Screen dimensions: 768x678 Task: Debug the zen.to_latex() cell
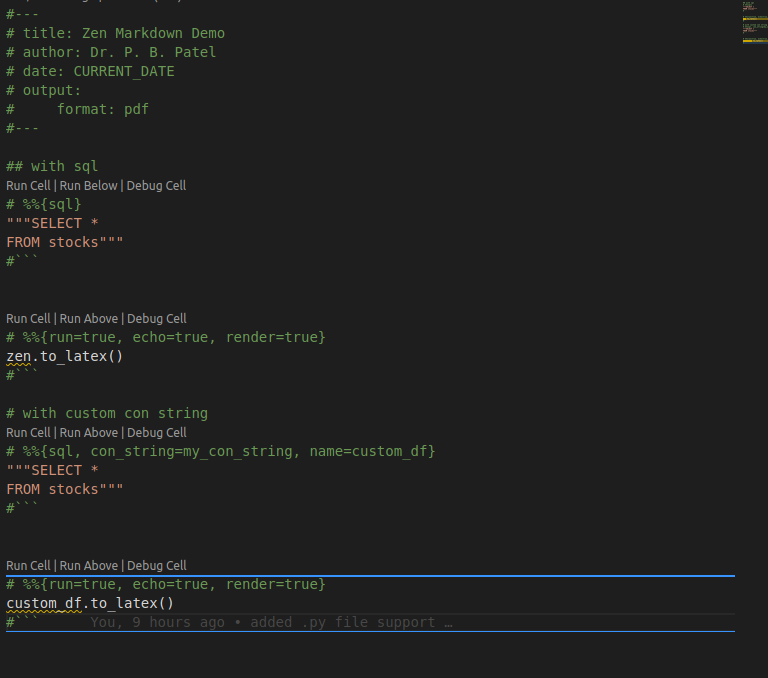coord(157,318)
